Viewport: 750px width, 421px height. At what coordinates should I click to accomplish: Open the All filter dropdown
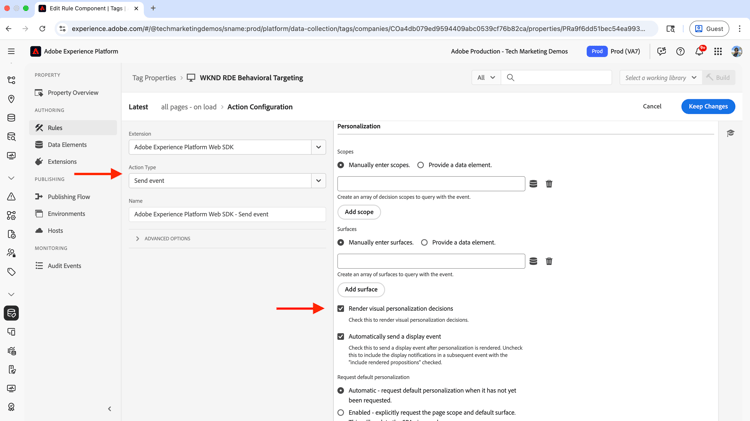(x=486, y=78)
